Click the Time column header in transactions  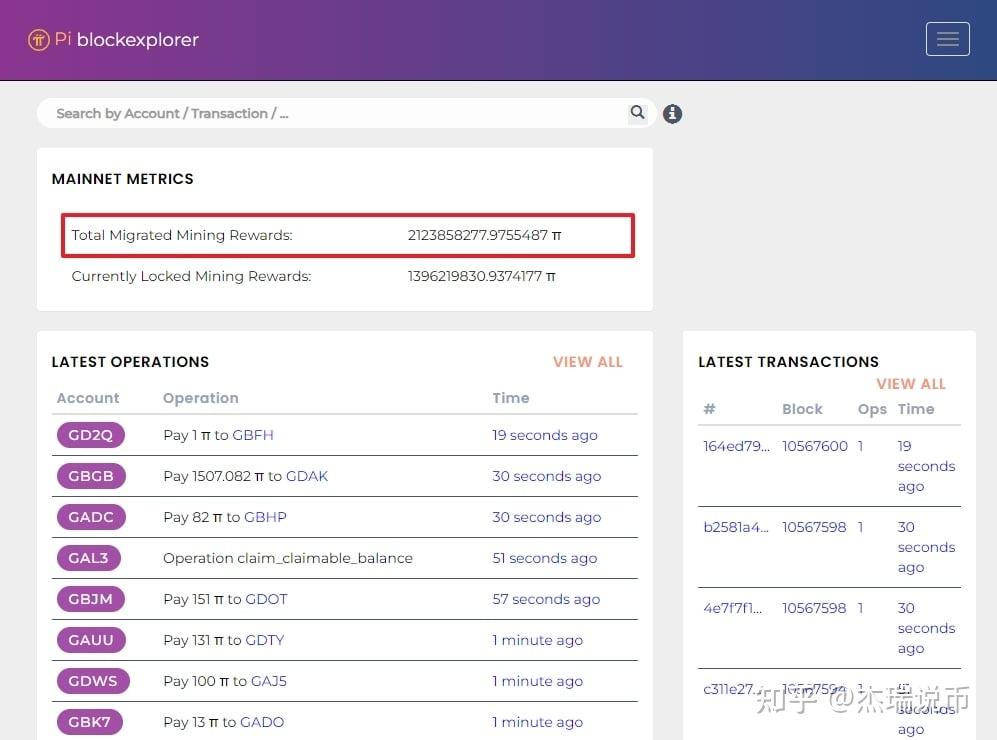pyautogui.click(x=916, y=409)
